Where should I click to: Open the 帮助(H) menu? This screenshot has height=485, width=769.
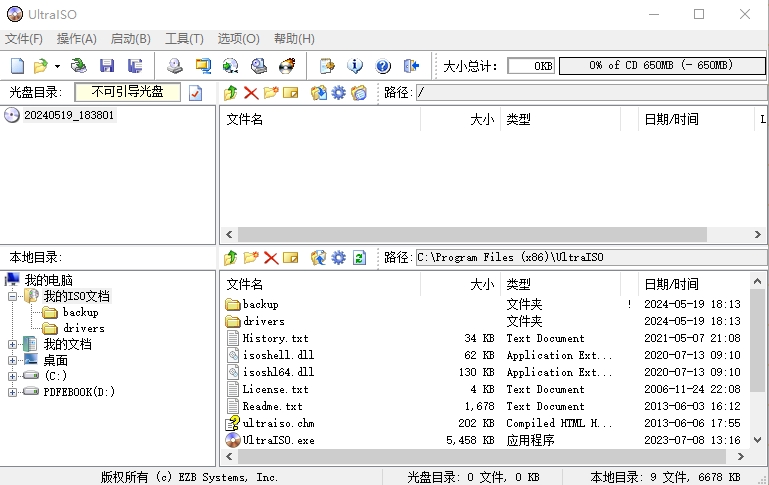[x=294, y=39]
